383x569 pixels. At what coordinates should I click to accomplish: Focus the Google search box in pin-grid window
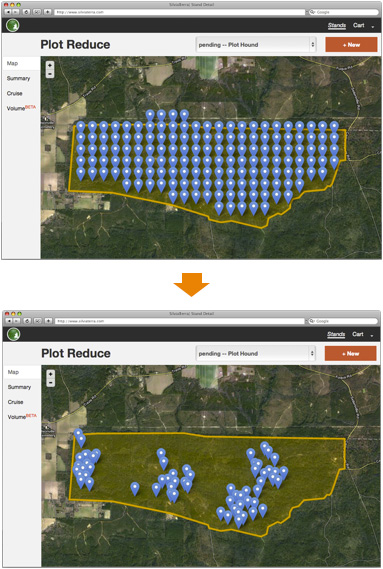pyautogui.click(x=343, y=12)
